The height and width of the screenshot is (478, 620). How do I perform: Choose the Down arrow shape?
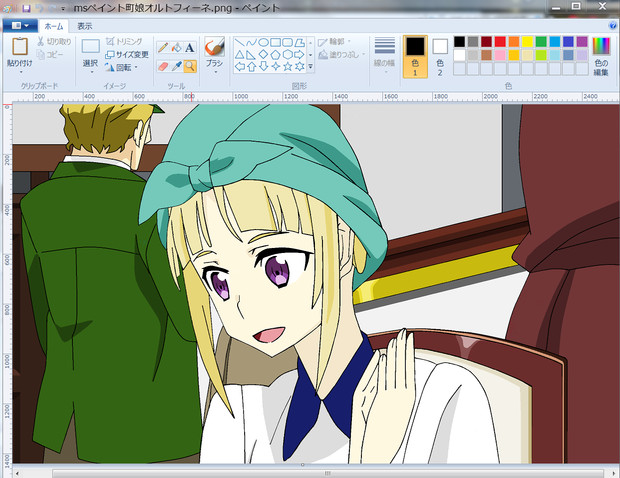[264, 66]
